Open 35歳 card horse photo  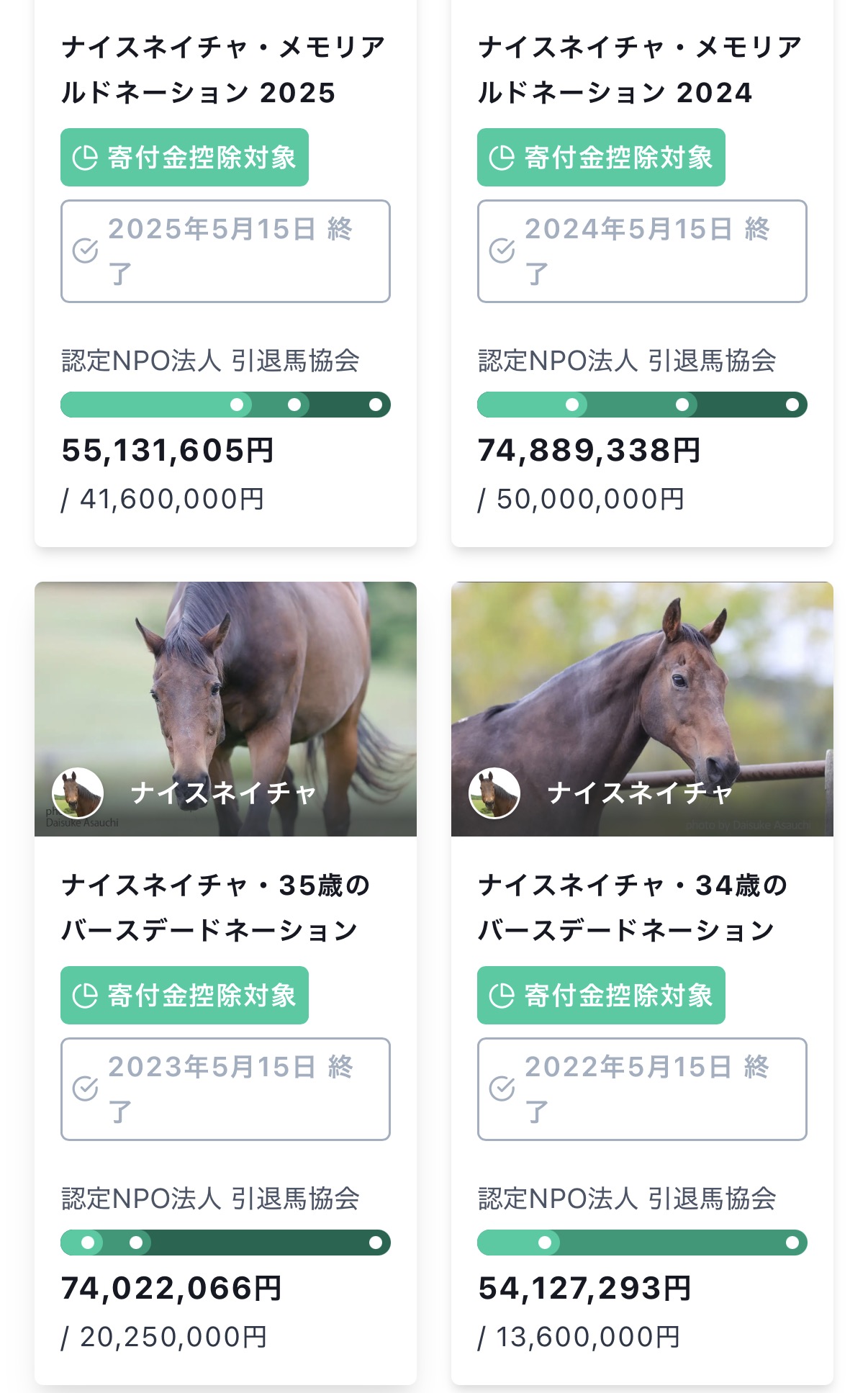[x=225, y=684]
